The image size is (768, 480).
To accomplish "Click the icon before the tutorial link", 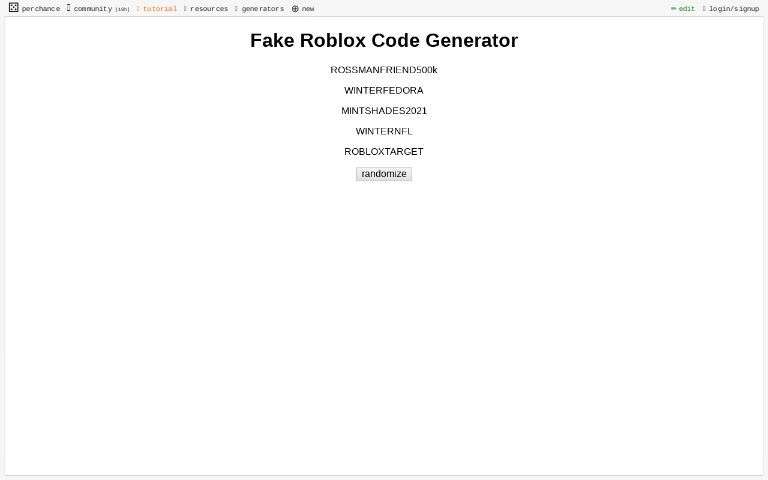I will (x=138, y=9).
